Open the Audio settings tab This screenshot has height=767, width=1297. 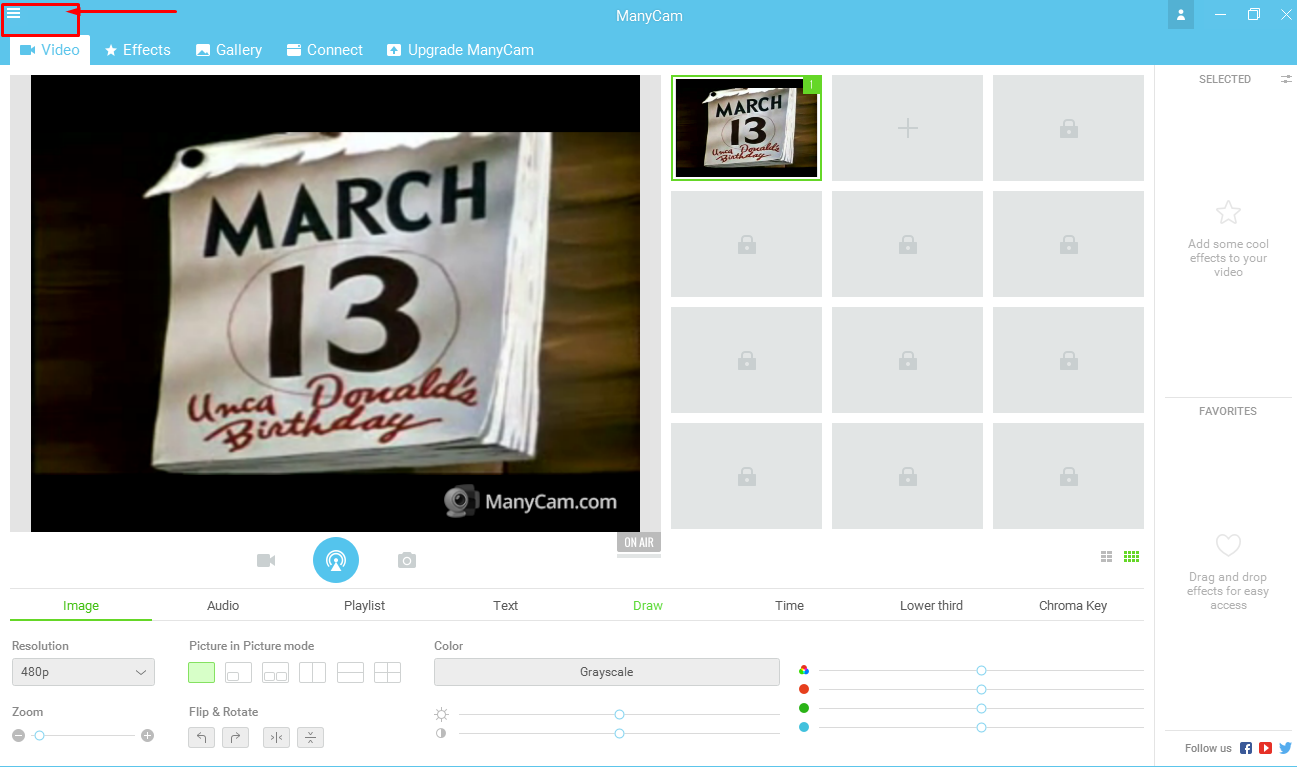223,605
